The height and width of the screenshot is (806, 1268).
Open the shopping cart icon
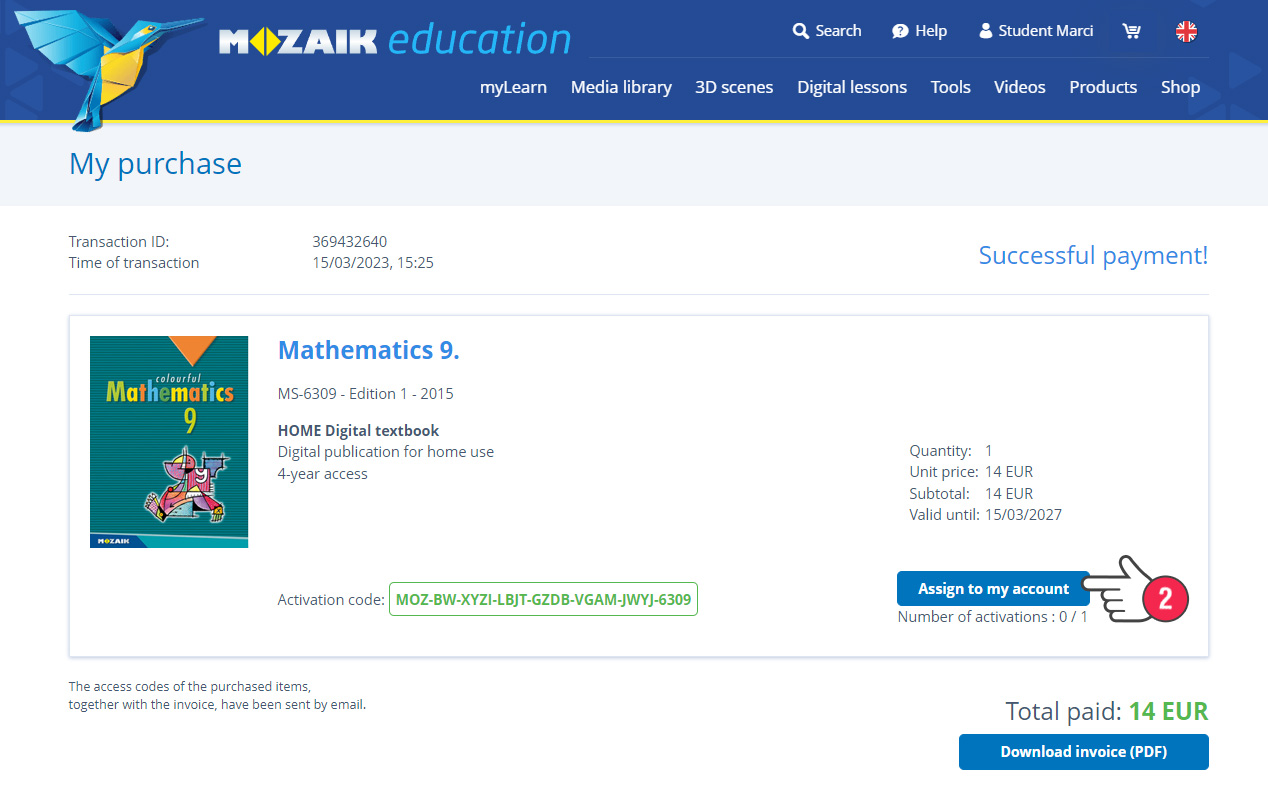[1132, 31]
